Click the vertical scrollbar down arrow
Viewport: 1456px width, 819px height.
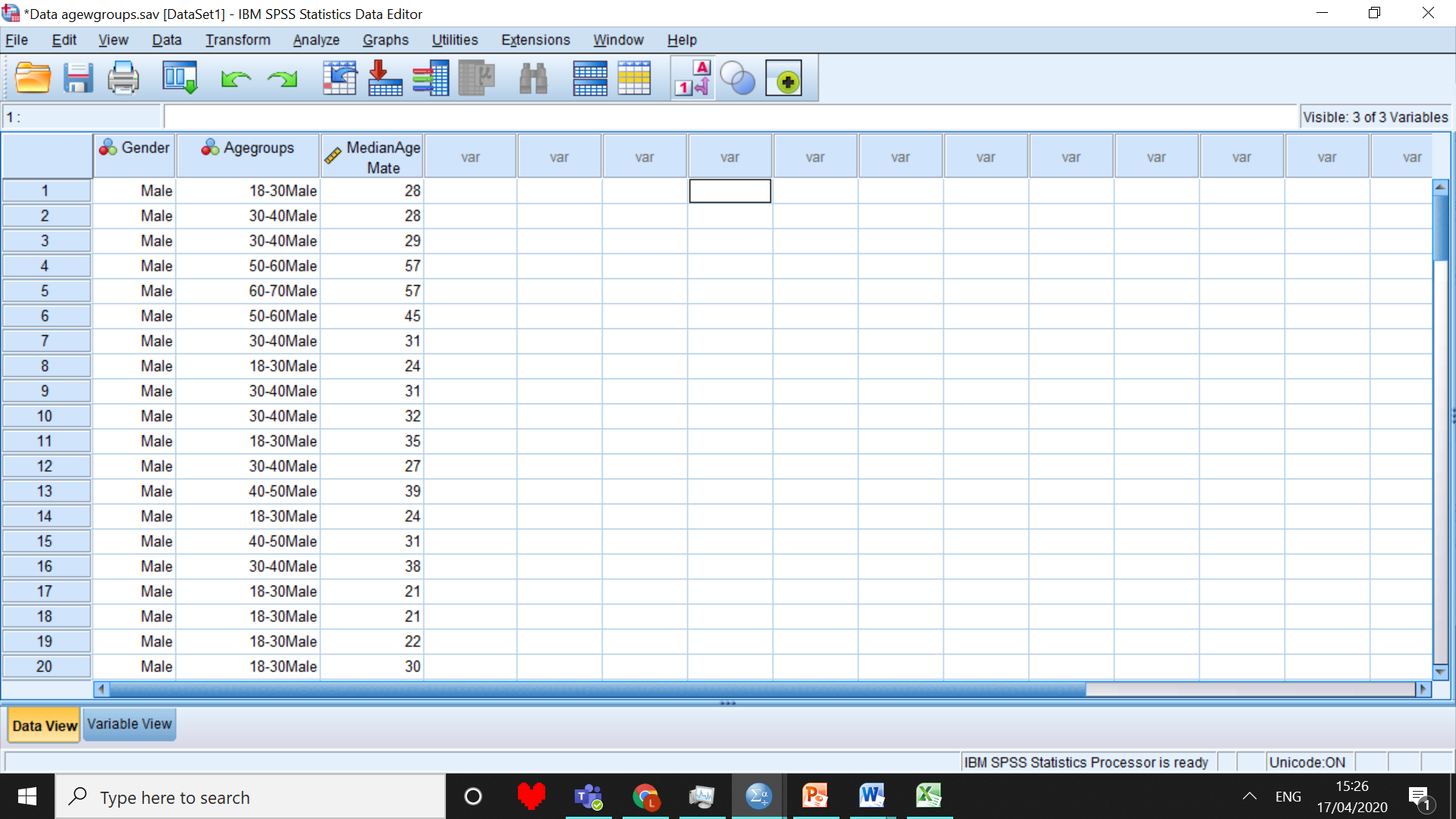point(1440,672)
